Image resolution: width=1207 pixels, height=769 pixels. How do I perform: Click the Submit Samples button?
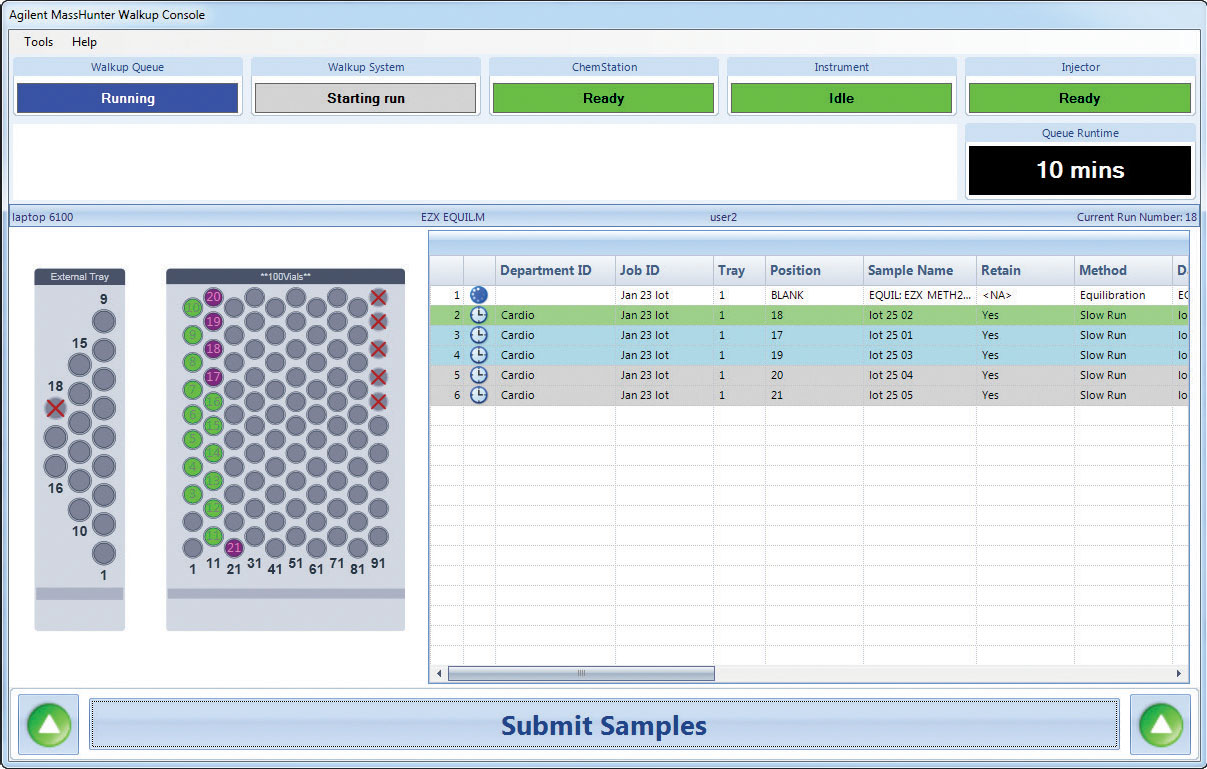(604, 724)
